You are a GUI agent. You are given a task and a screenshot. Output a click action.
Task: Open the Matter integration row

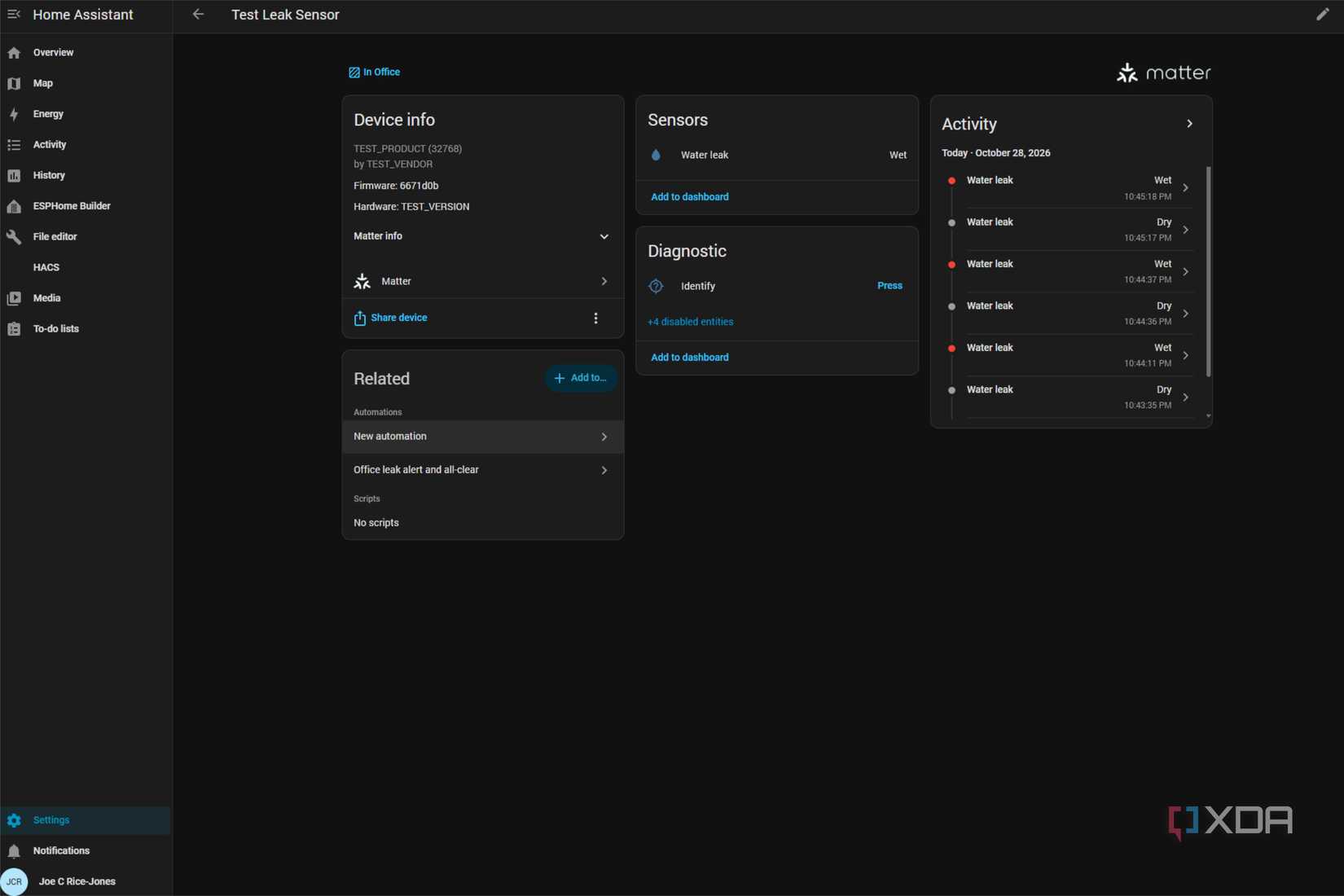482,281
